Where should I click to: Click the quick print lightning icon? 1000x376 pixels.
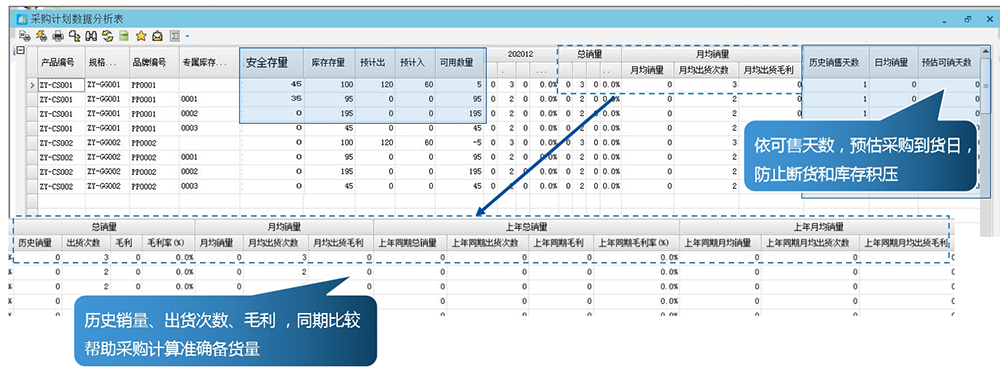click(x=41, y=36)
